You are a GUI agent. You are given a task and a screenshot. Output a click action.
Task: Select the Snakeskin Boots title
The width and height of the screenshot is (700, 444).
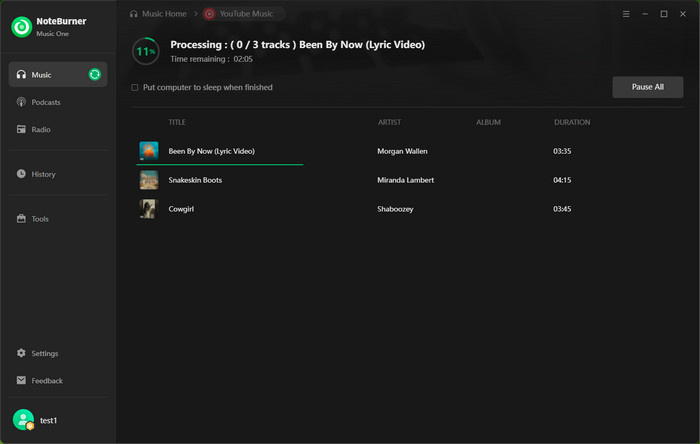(195, 180)
